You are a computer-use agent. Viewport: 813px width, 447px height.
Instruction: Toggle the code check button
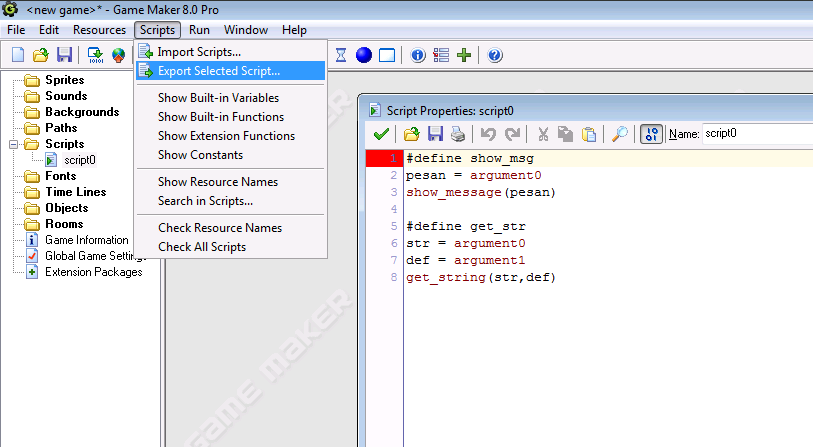(x=651, y=134)
